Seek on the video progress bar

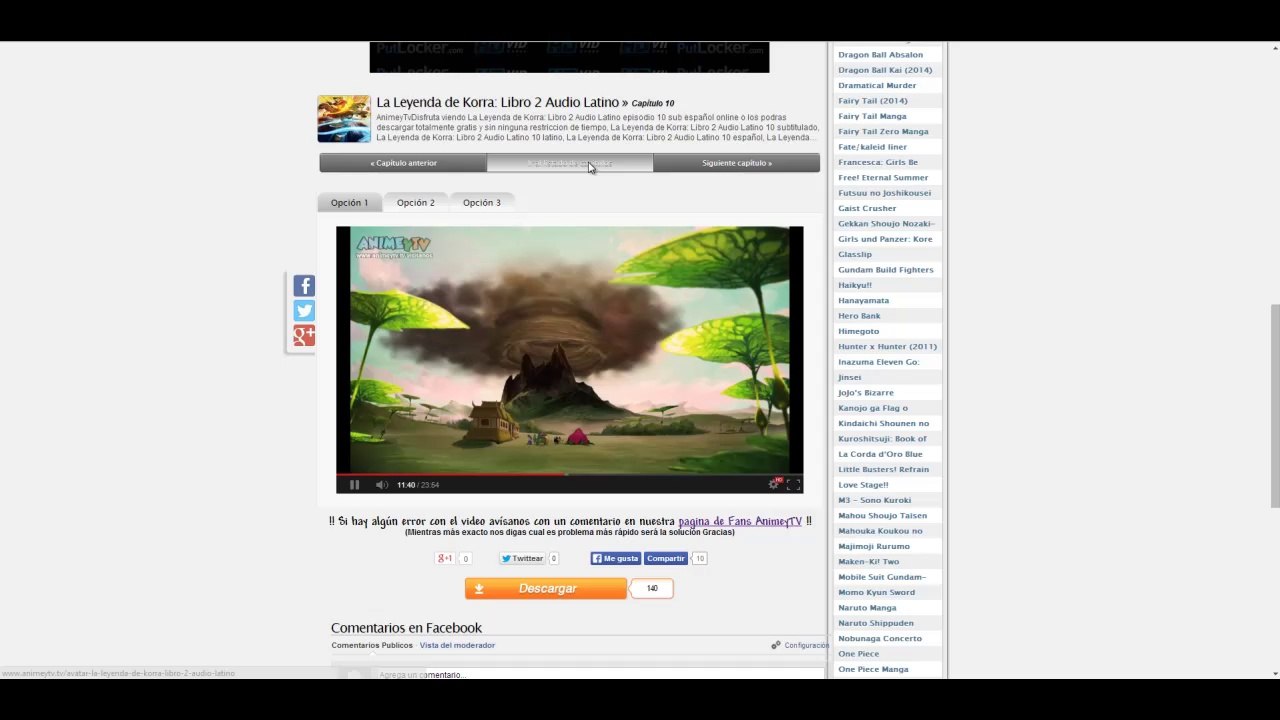[569, 474]
